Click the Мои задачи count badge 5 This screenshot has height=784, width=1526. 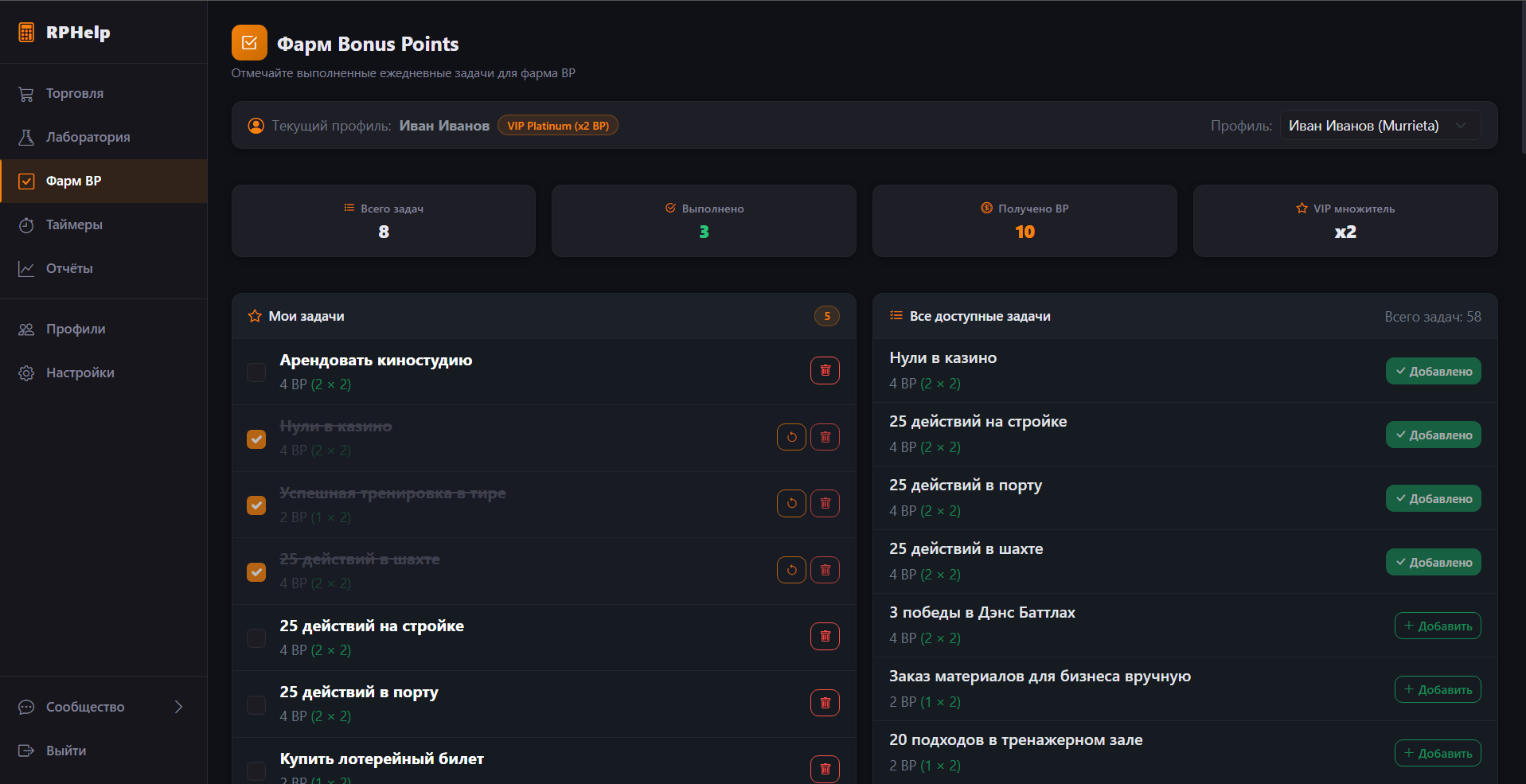point(827,316)
